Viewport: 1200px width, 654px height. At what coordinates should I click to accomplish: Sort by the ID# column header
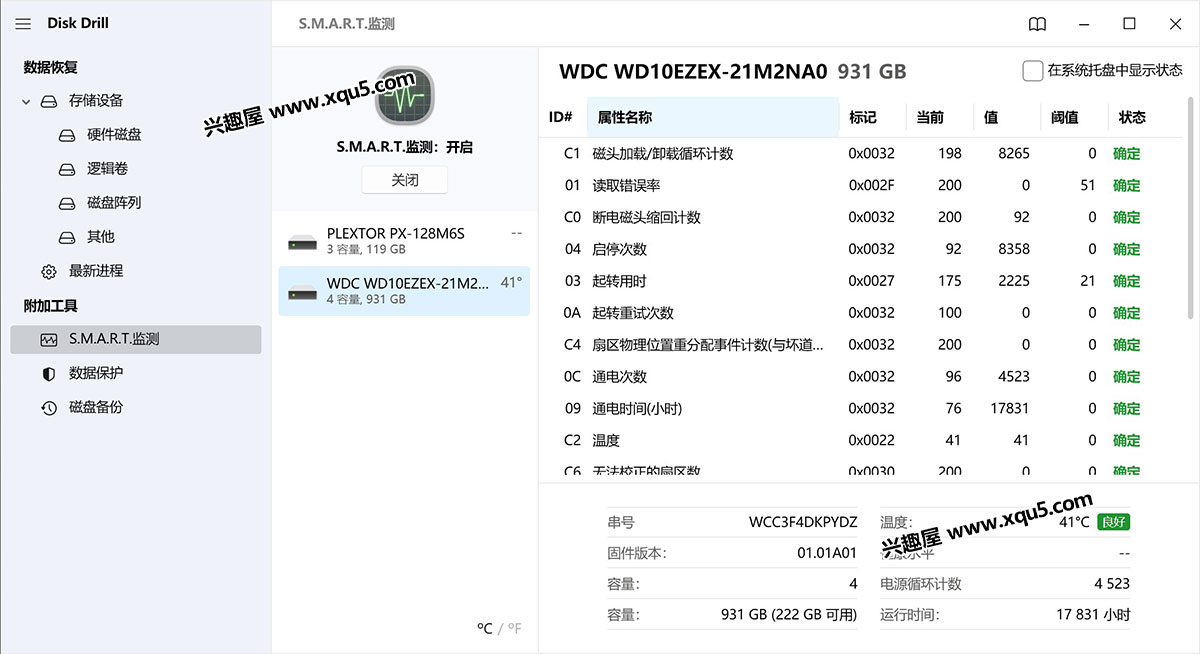coord(563,117)
